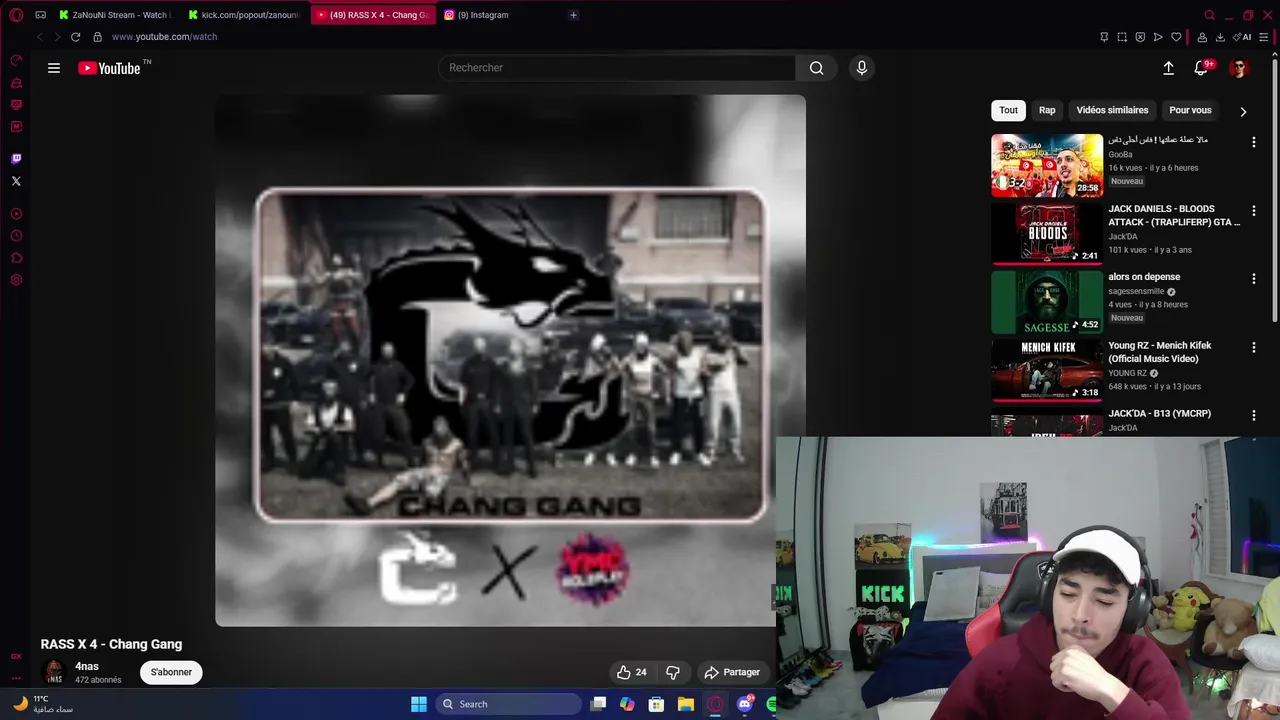
Task: Select the Pour vous filter chip
Action: tap(1190, 110)
